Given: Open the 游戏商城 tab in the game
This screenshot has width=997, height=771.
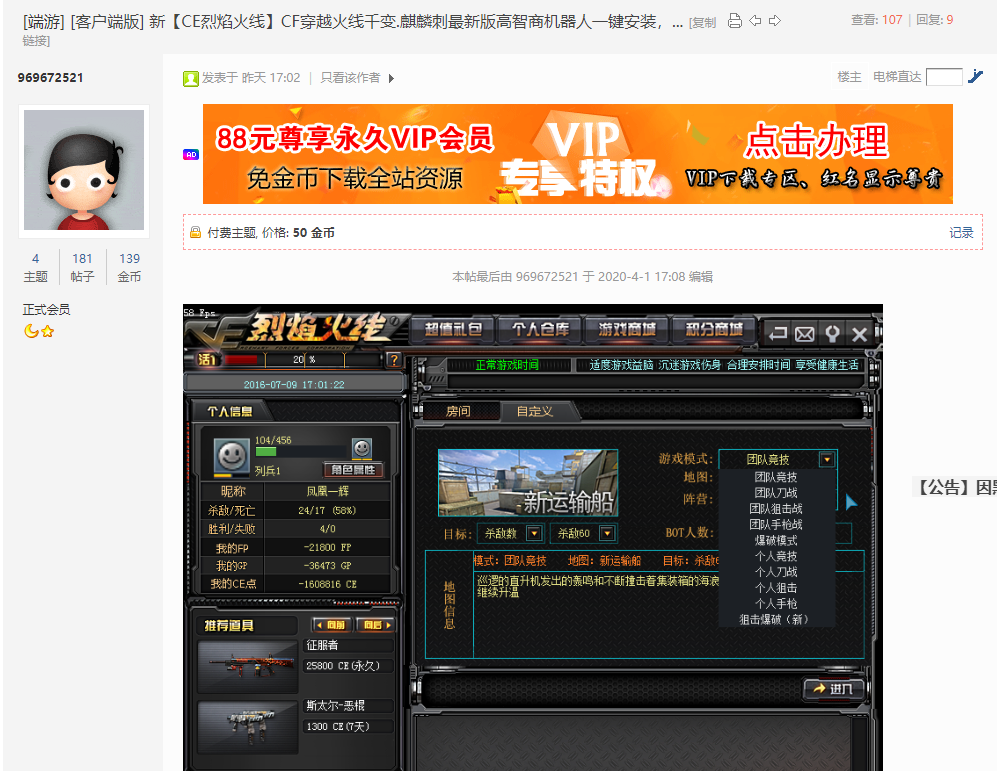Looking at the screenshot, I should pos(627,329).
